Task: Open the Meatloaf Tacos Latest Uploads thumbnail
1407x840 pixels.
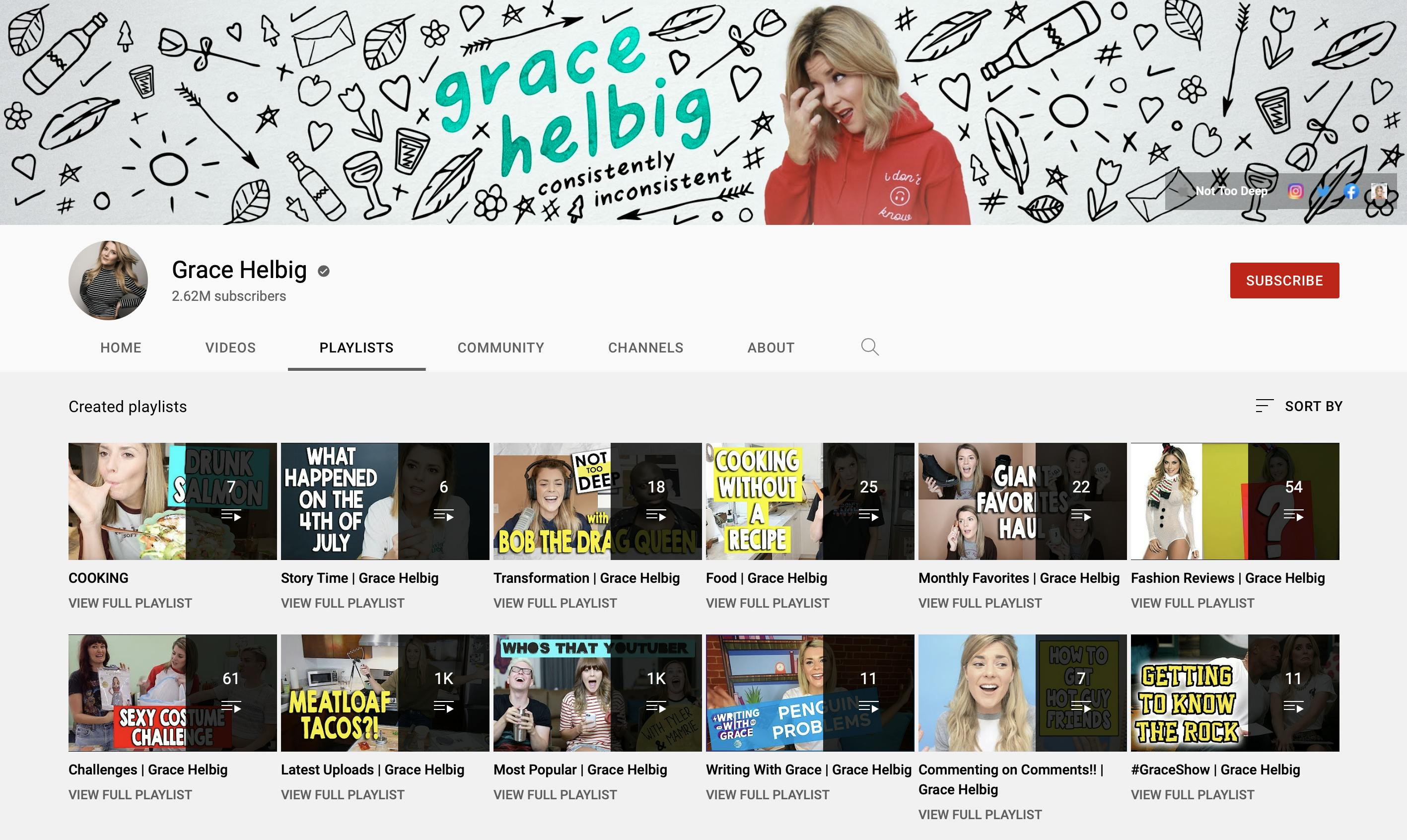Action: tap(384, 692)
